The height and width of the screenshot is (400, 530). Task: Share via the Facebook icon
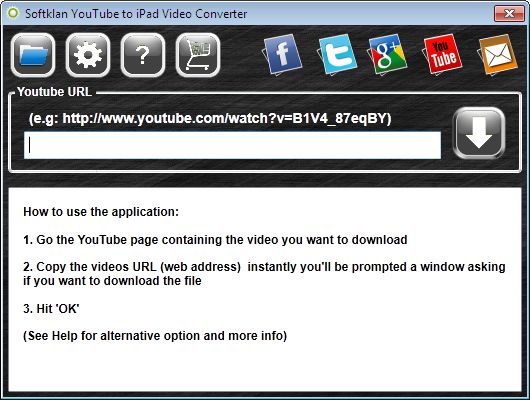(282, 54)
